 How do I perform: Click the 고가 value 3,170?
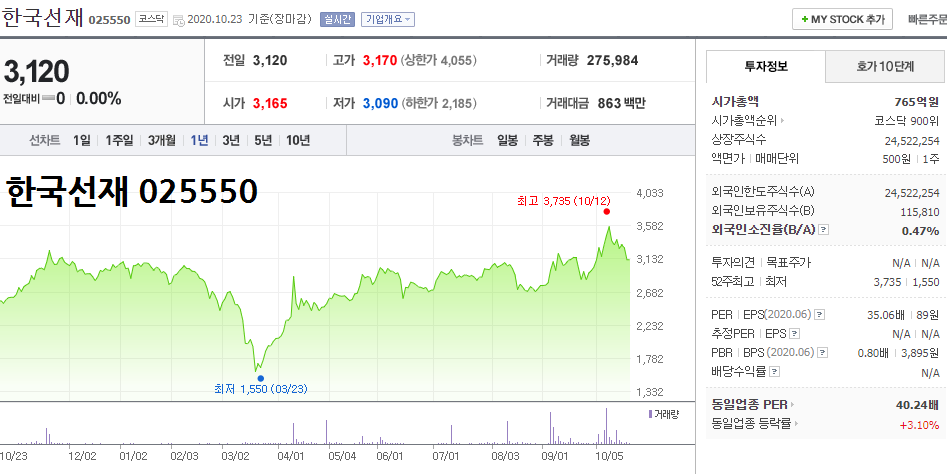coord(380,60)
